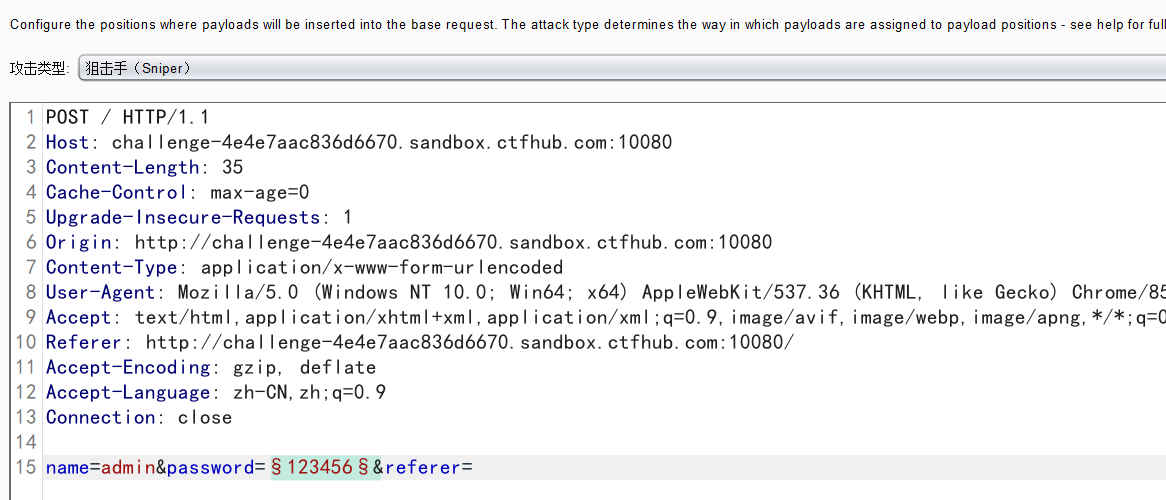Click the 'POST / HTTP/1.1' request line
This screenshot has height=500, width=1166.
point(128,117)
